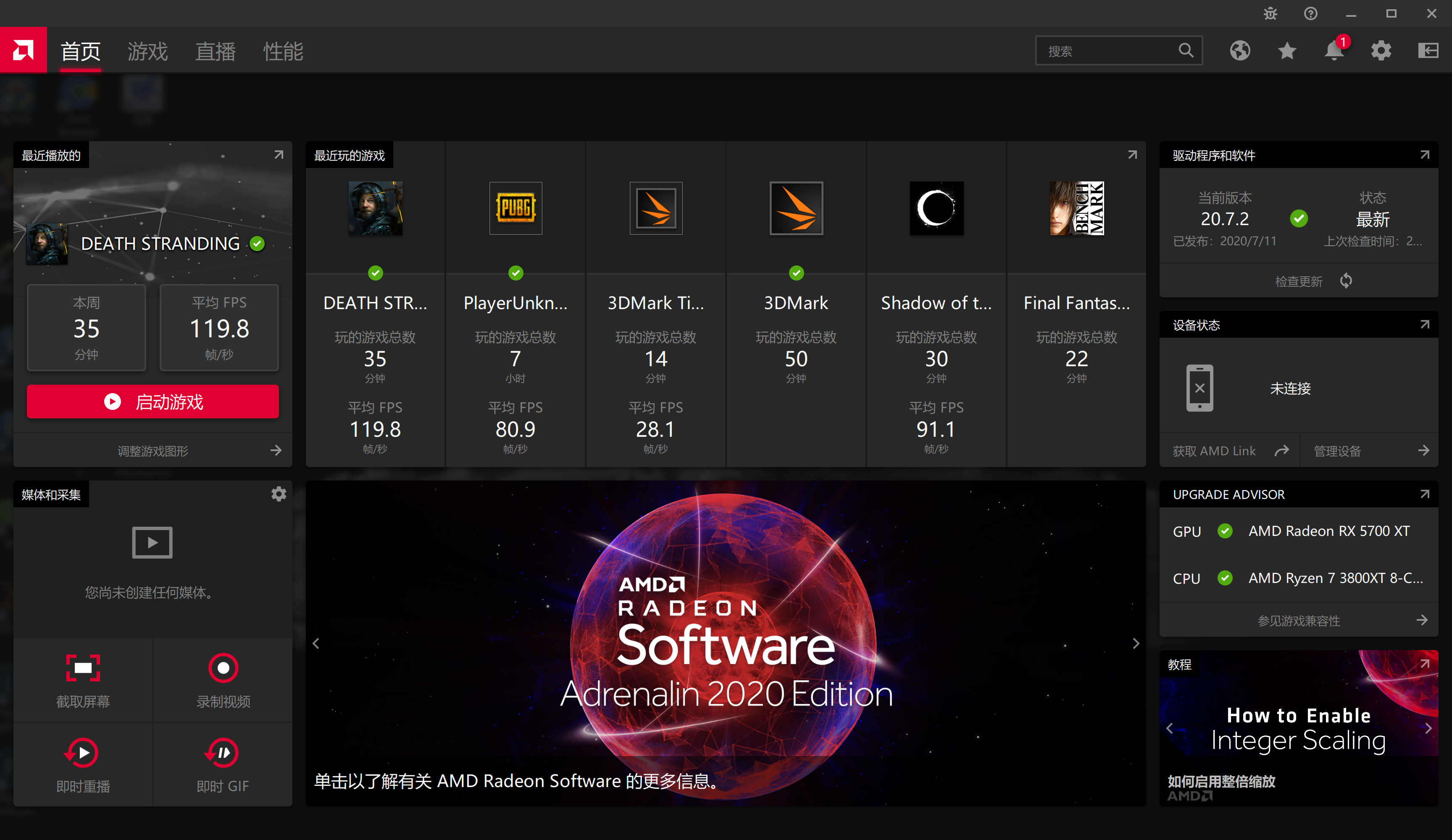Open notifications bell icon
Viewport: 1452px width, 840px height.
pos(1334,51)
